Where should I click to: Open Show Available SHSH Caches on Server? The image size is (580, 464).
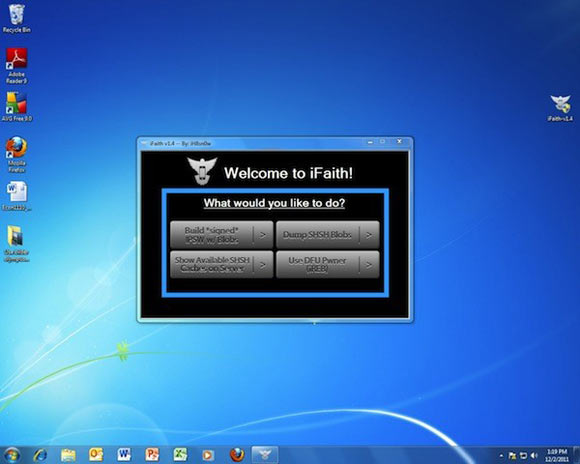[222, 265]
